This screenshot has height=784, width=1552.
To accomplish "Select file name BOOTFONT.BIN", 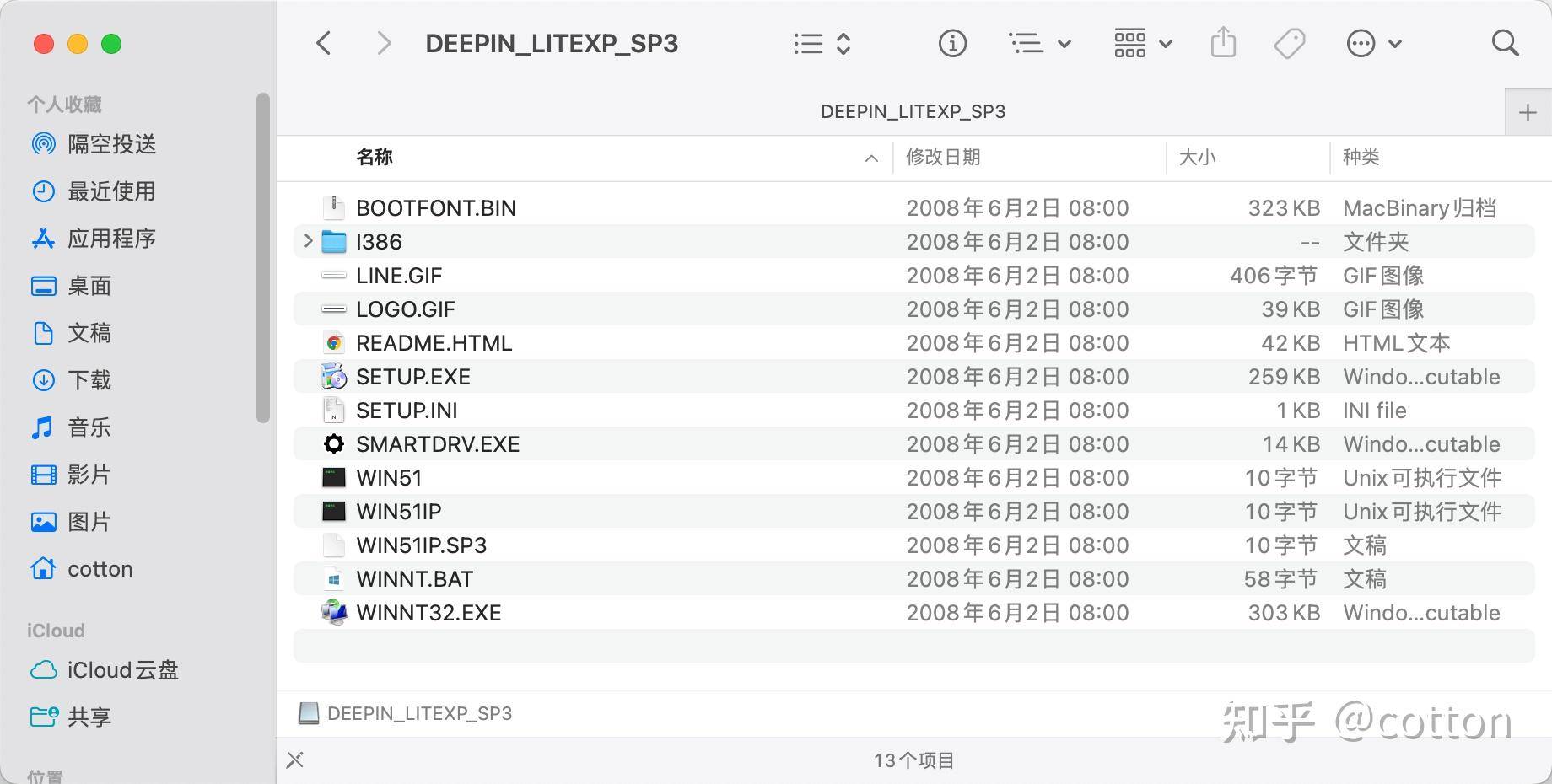I will pyautogui.click(x=436, y=208).
